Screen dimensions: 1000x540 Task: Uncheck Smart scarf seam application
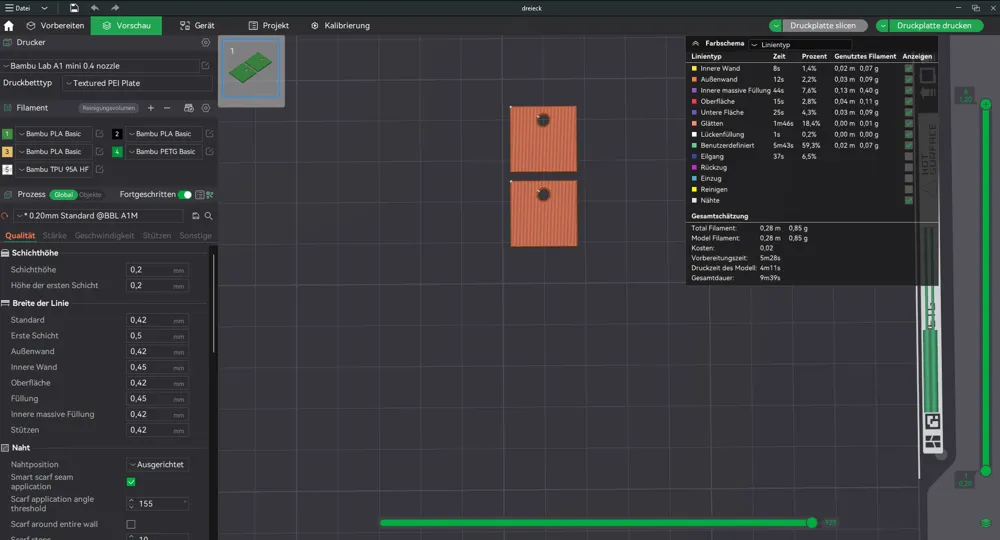coord(131,482)
